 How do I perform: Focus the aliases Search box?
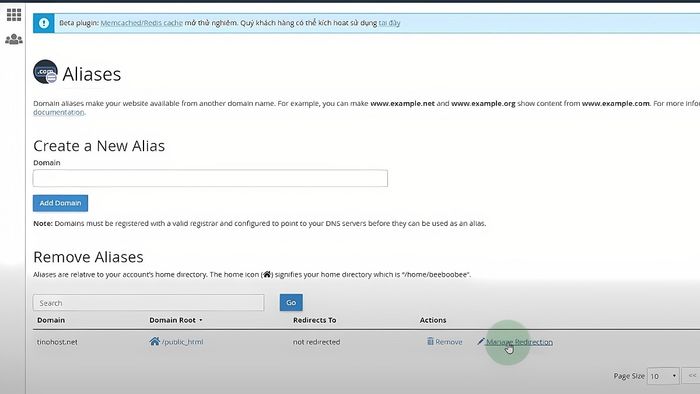(x=148, y=303)
